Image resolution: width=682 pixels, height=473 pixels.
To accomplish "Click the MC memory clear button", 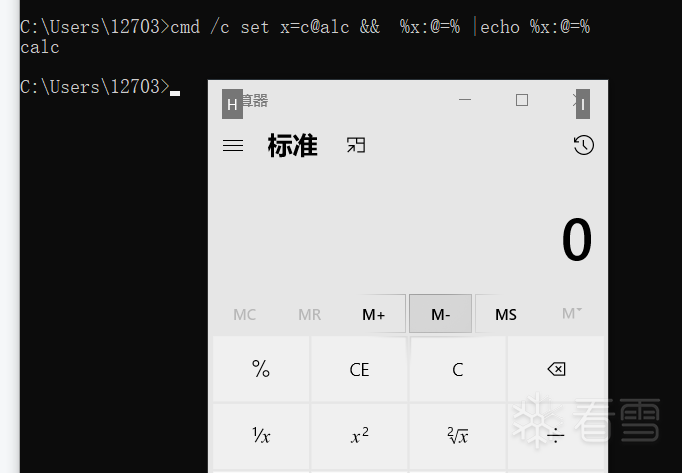I will click(x=244, y=314).
